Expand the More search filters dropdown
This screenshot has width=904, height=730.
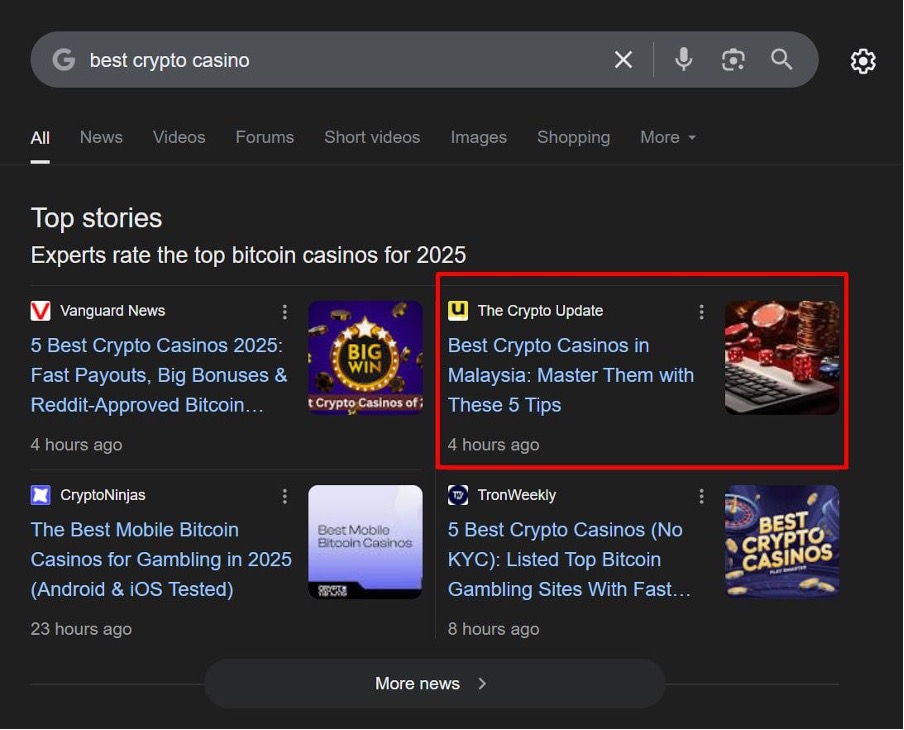668,137
